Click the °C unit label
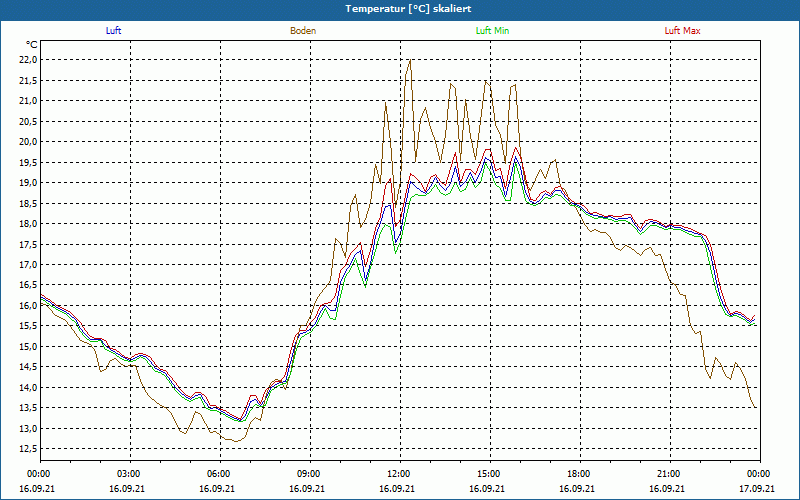 tap(32, 45)
